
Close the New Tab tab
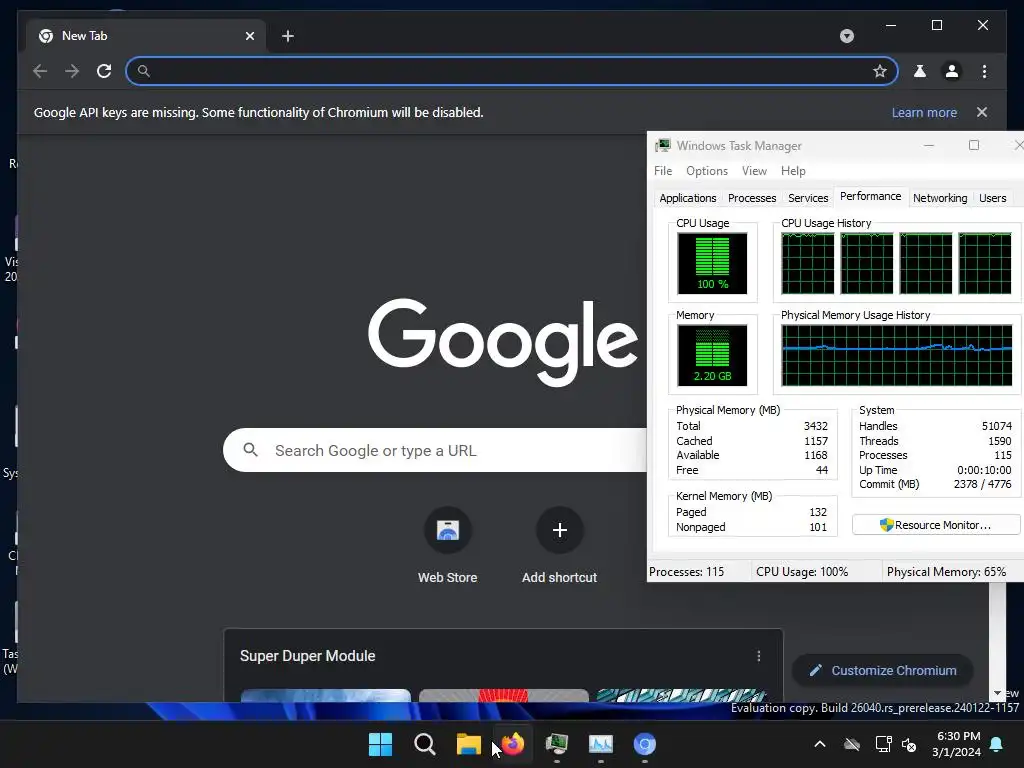(x=249, y=36)
